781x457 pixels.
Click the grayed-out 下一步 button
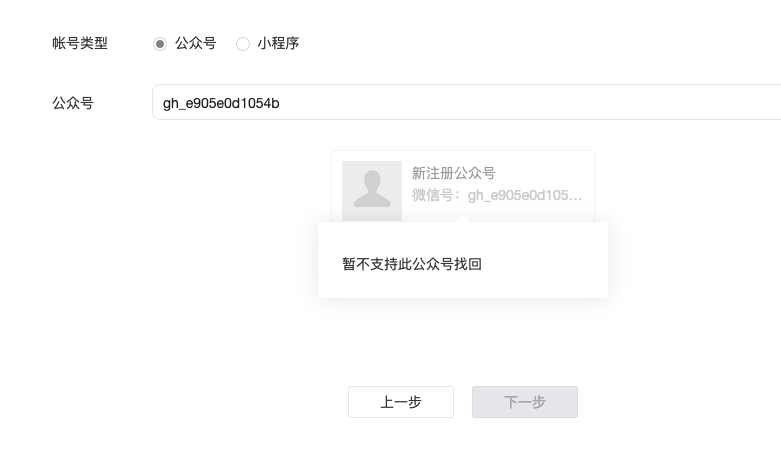[x=525, y=402]
